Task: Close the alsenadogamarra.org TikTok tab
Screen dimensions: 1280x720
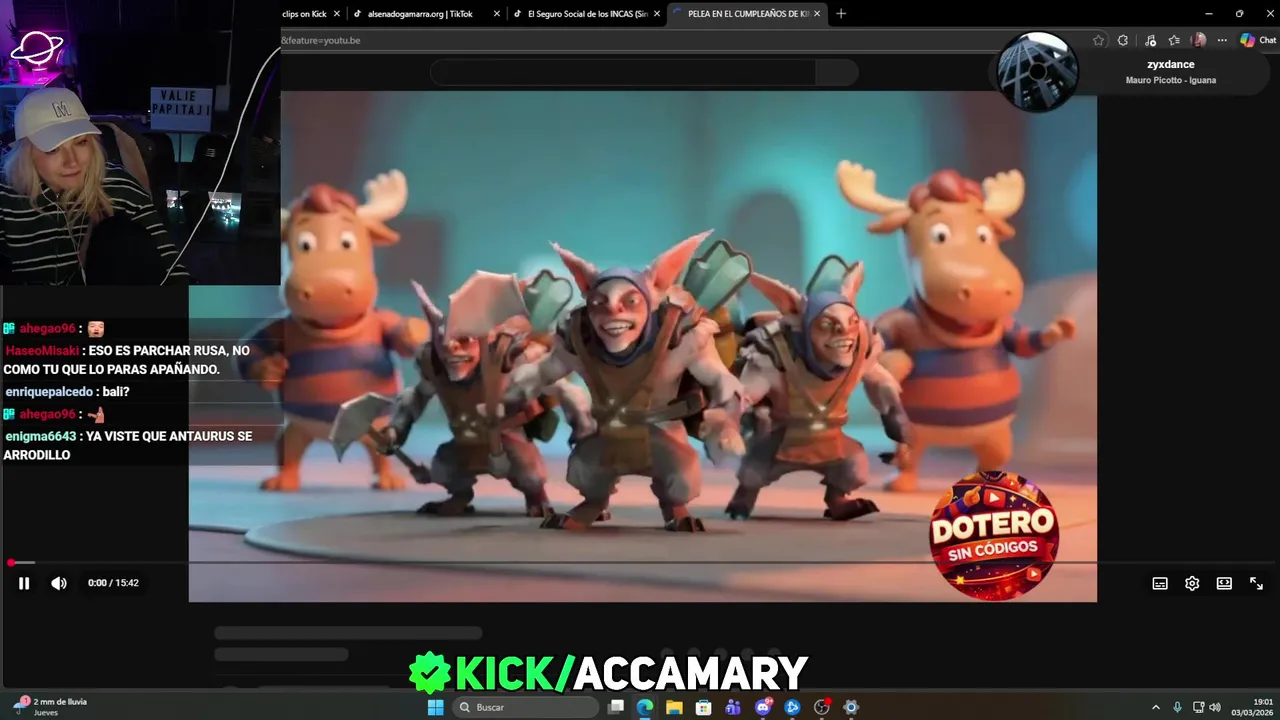Action: [x=497, y=14]
